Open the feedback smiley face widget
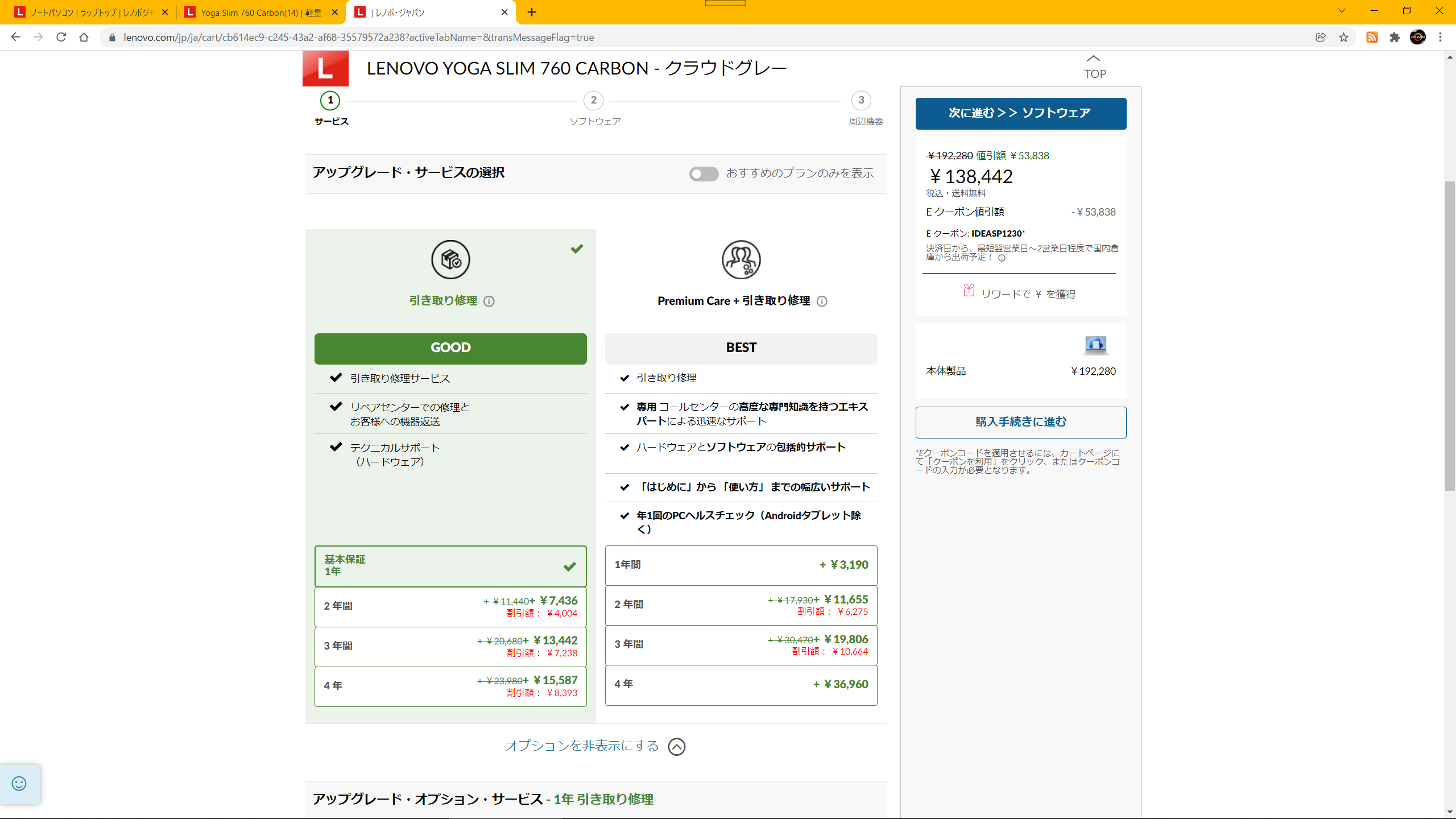This screenshot has width=1456, height=819. (x=19, y=784)
